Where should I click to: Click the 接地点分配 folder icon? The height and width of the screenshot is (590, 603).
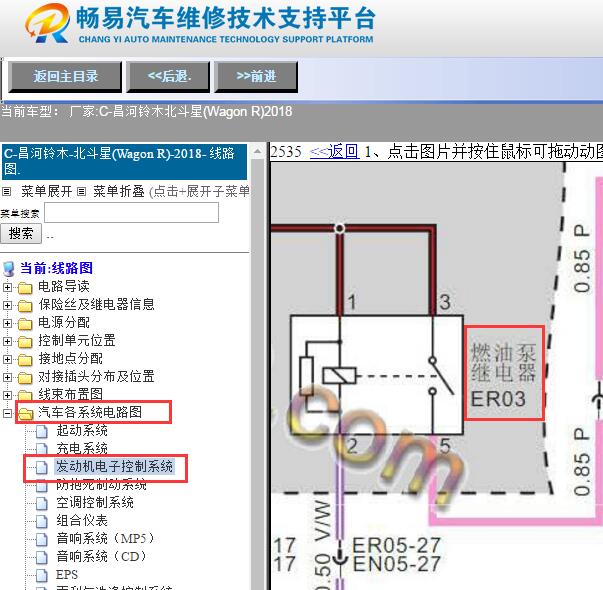(x=25, y=360)
